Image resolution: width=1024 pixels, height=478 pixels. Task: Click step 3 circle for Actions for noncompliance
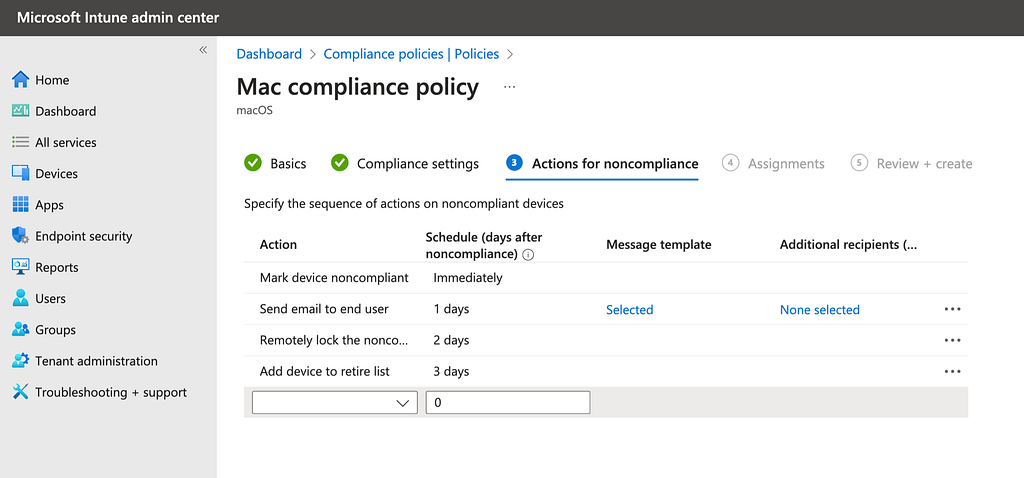click(x=515, y=163)
